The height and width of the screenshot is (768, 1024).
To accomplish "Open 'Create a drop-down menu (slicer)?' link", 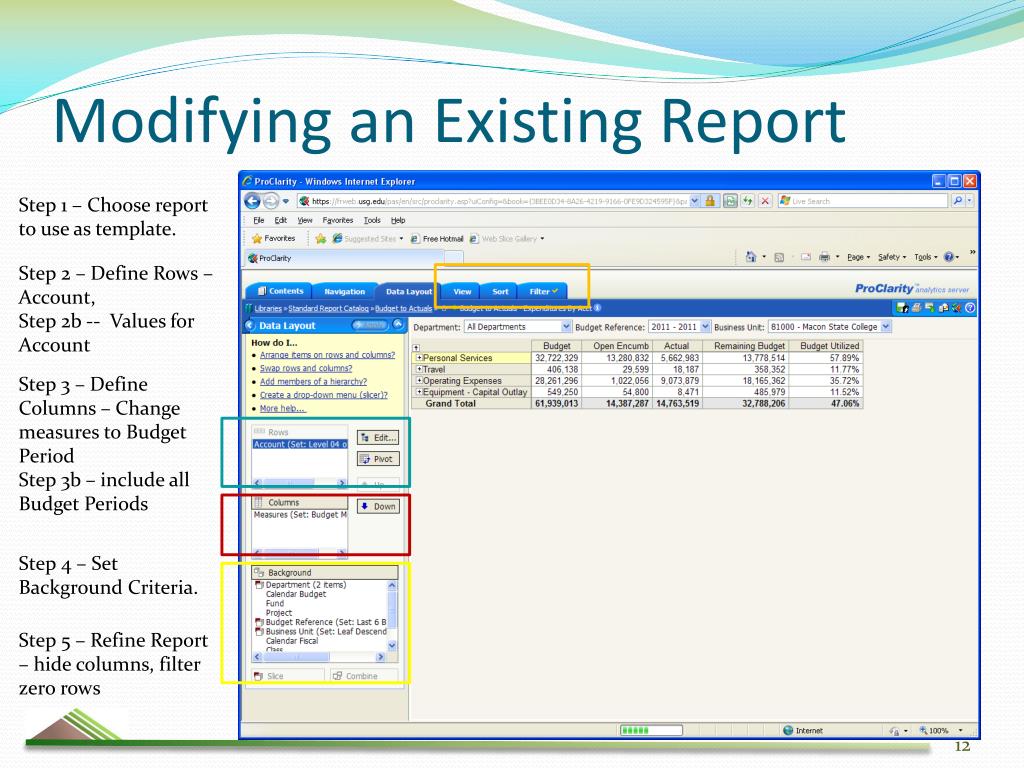I will [324, 395].
